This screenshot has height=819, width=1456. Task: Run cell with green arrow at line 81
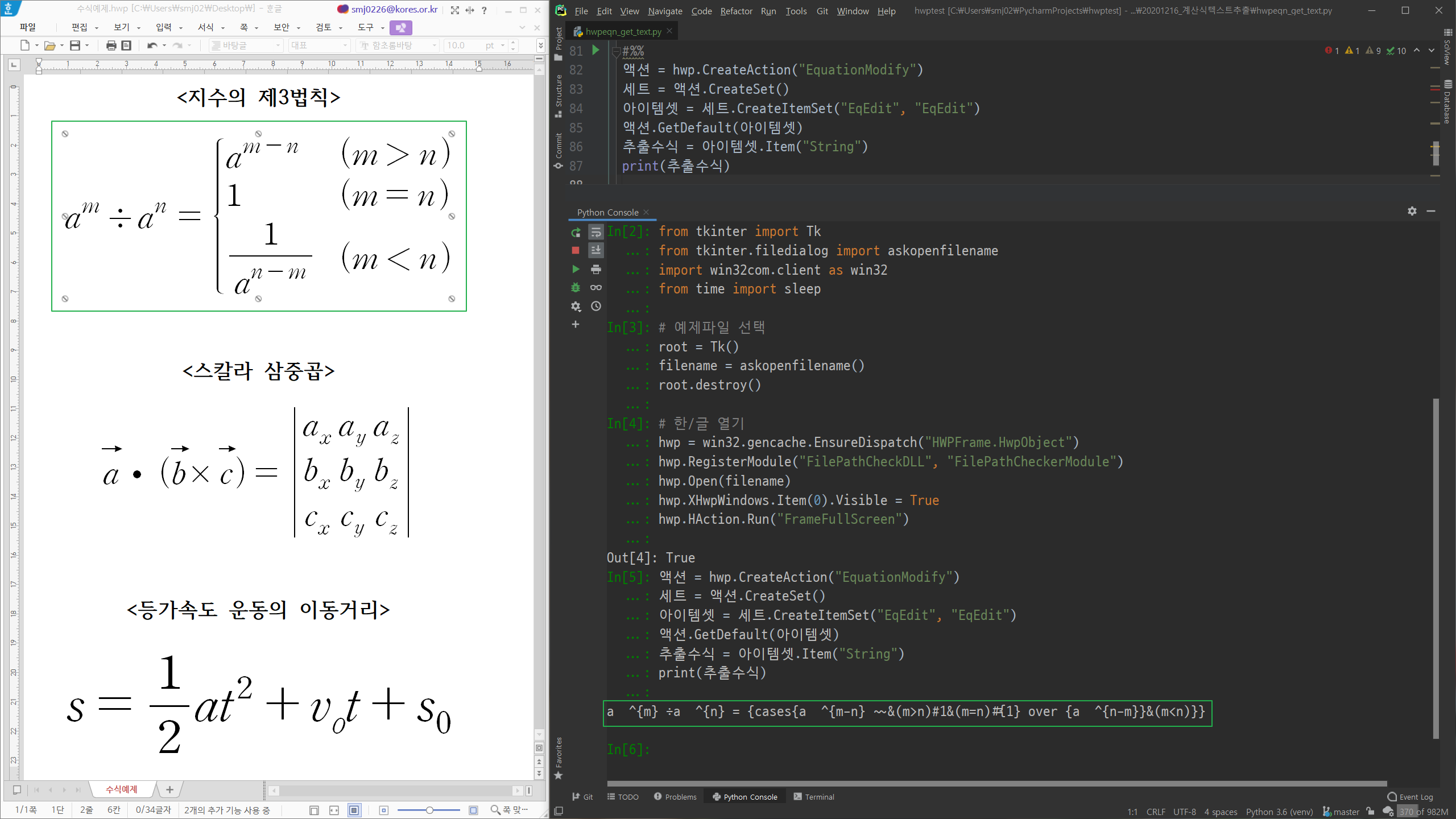(x=595, y=51)
